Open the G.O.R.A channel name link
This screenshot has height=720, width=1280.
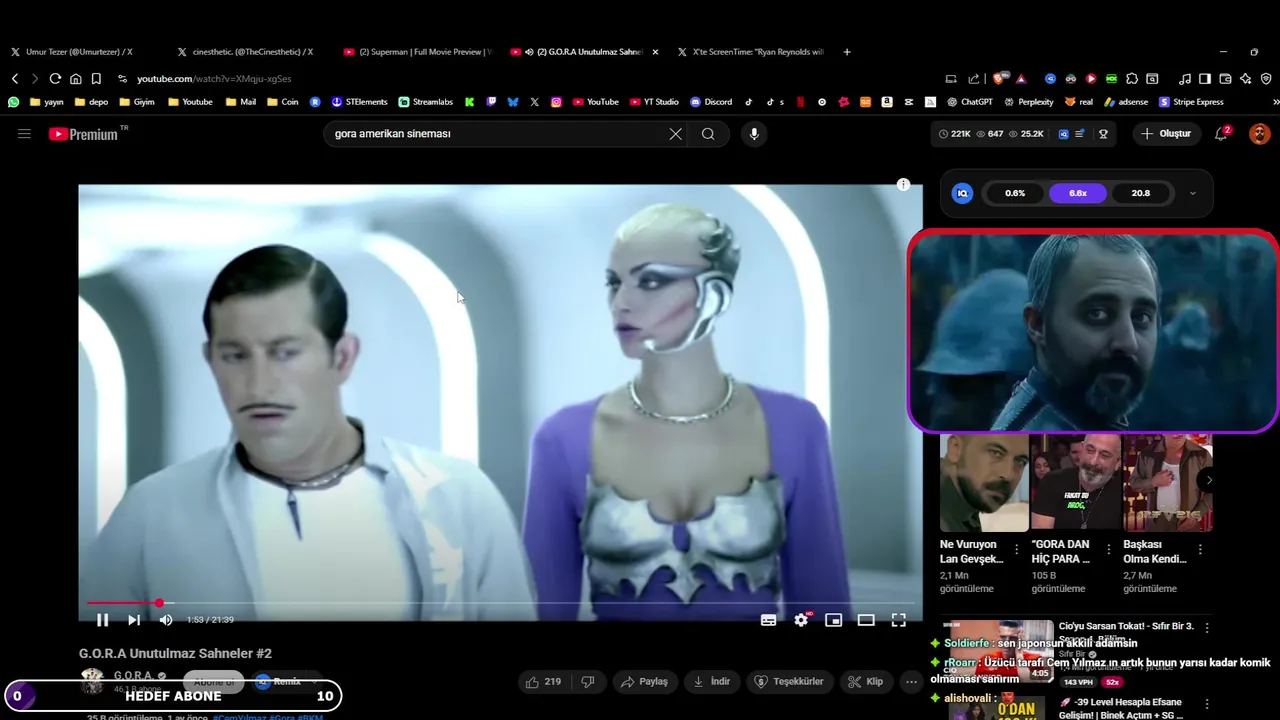[x=133, y=676]
